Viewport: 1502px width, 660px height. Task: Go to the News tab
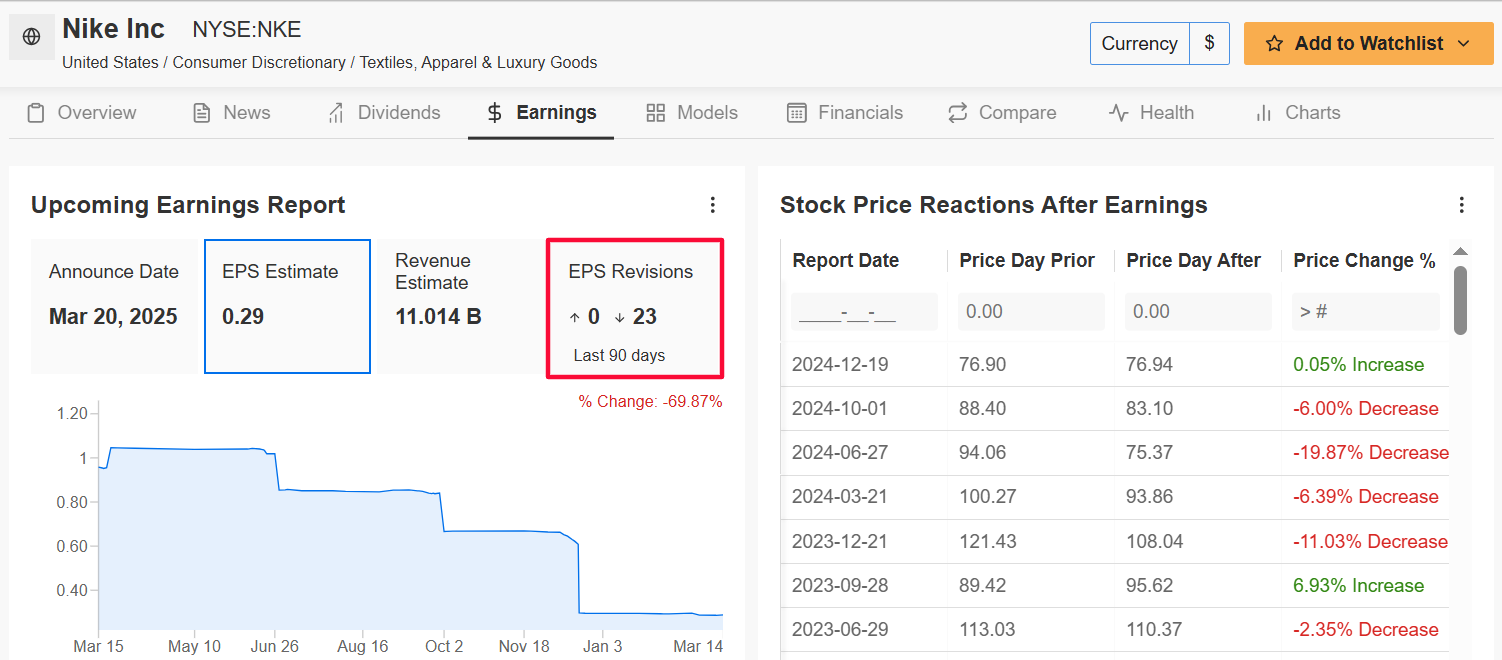232,113
